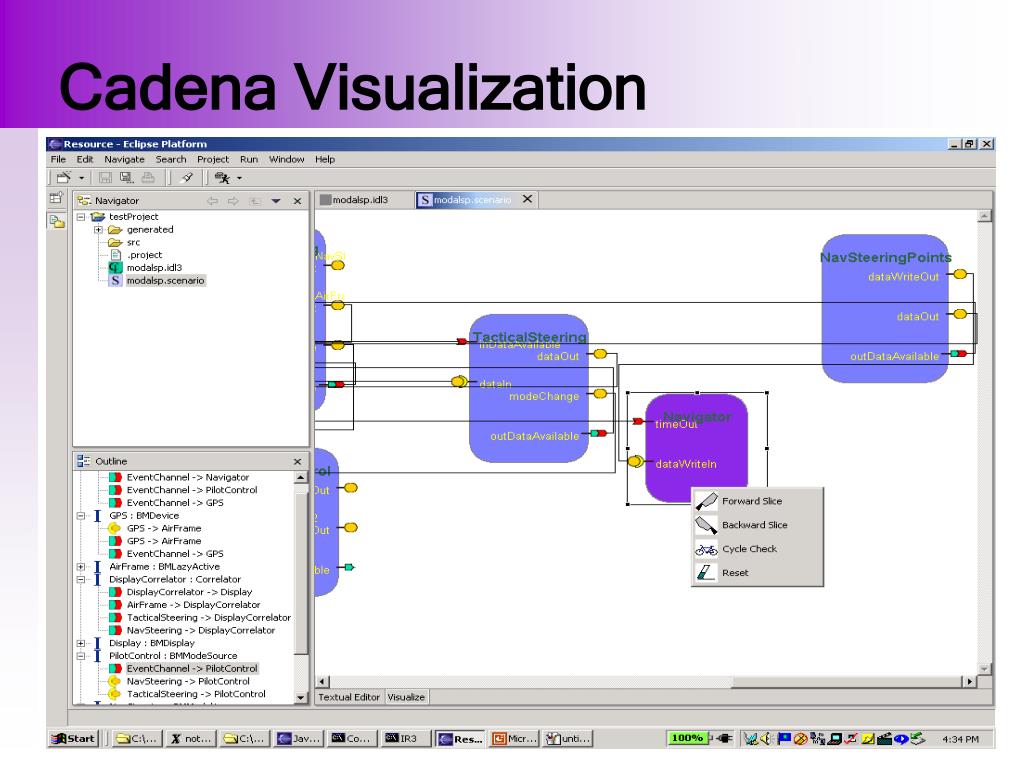Click the TacticalSteering component title
This screenshot has height=768, width=1024.
(530, 337)
